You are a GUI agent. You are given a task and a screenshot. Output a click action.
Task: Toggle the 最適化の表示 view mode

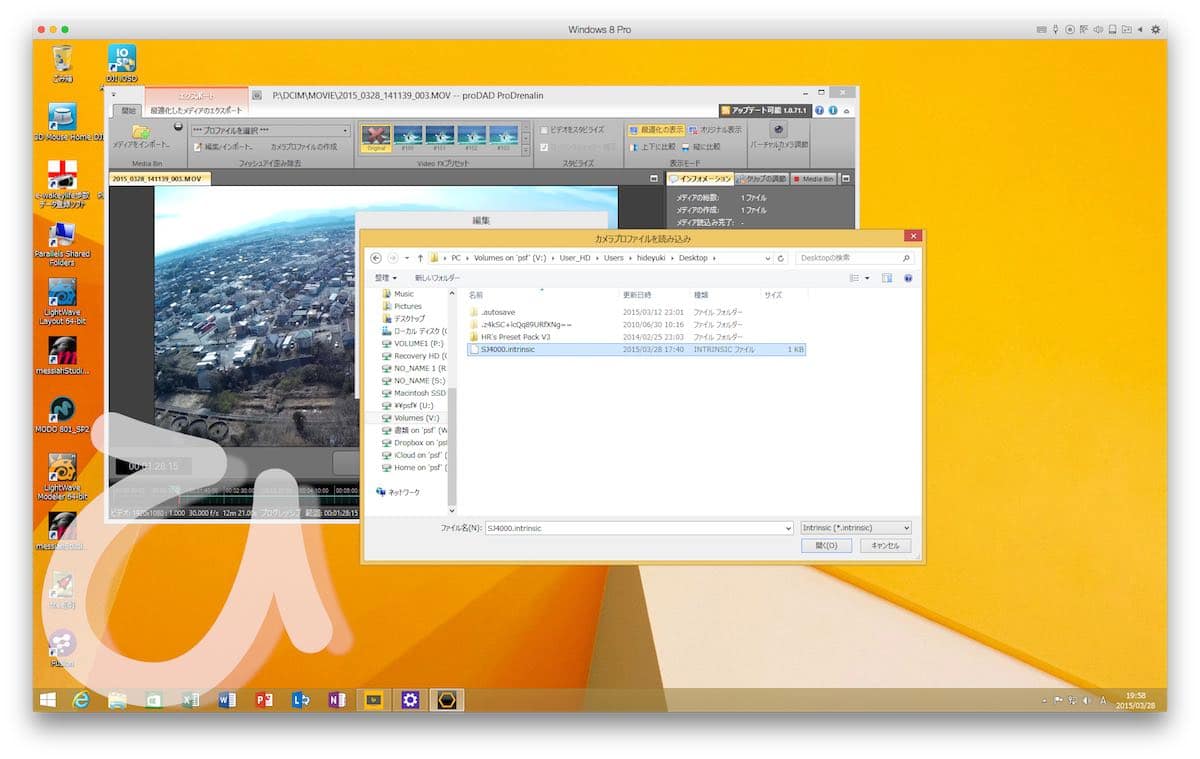[x=656, y=130]
